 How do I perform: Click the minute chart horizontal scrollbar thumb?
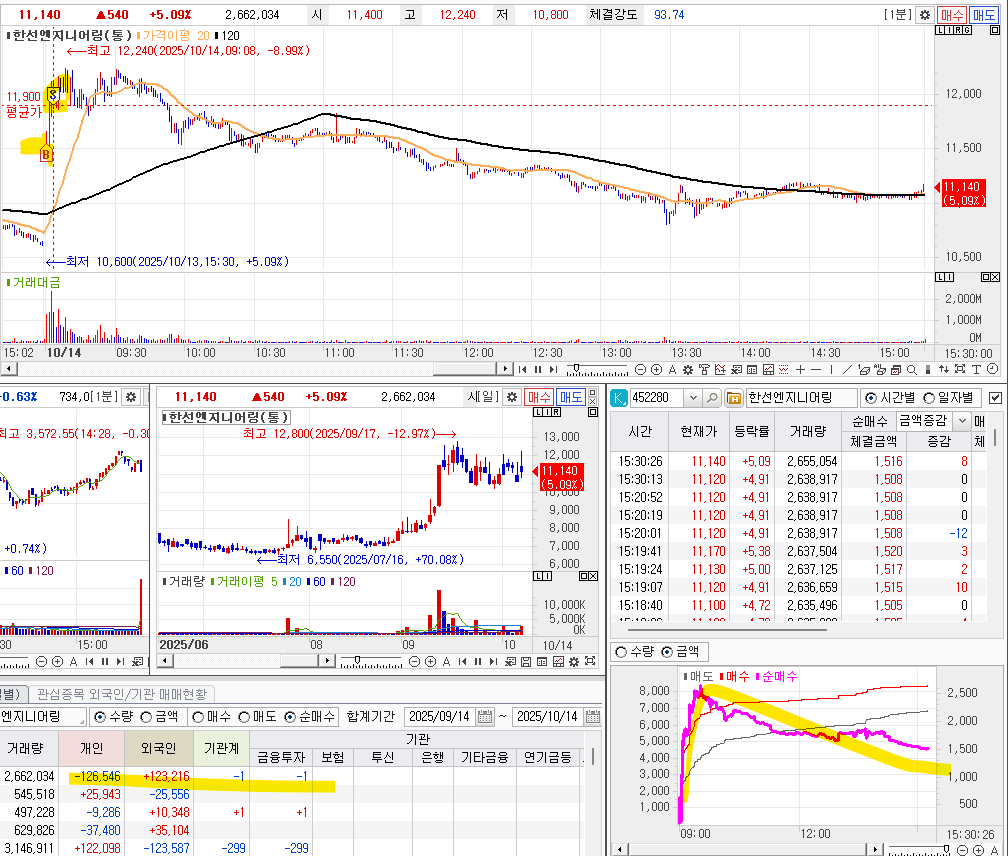pos(465,369)
